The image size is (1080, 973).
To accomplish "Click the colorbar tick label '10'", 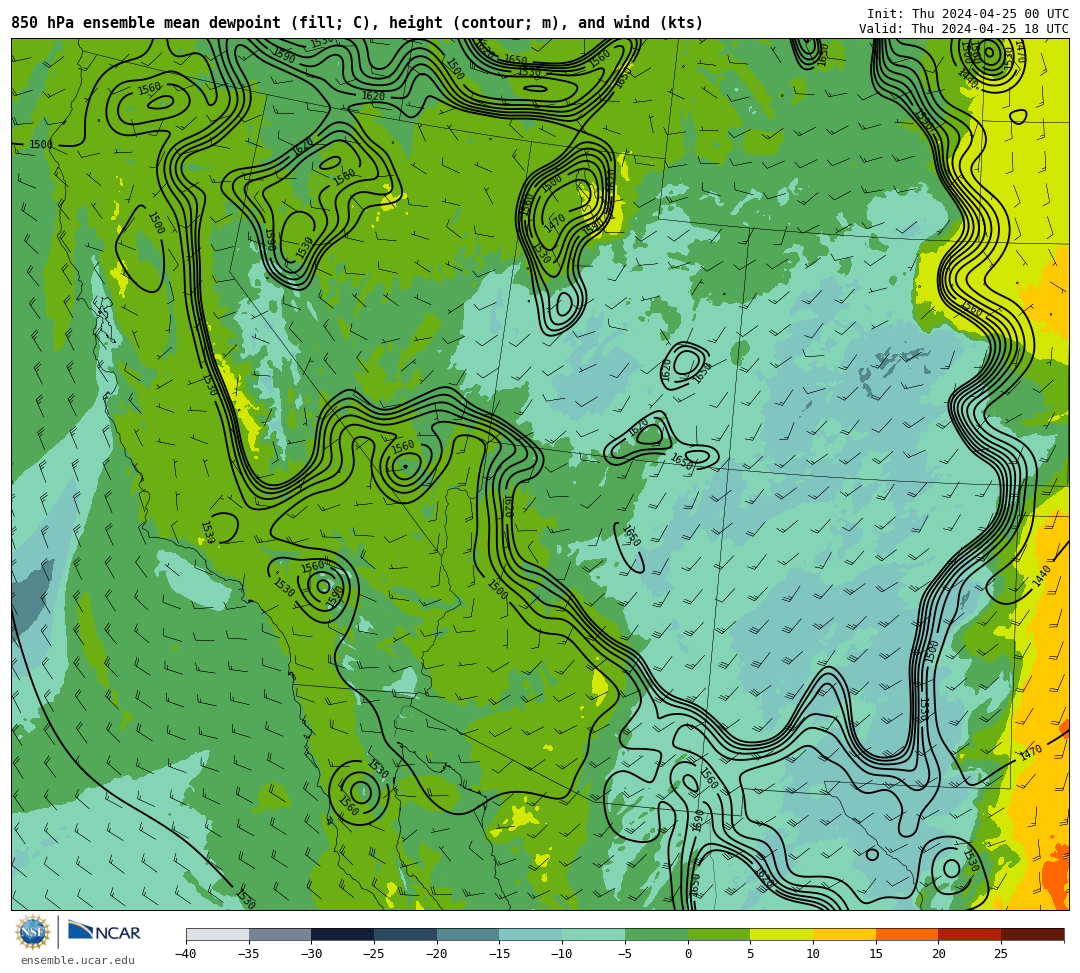I will [813, 954].
